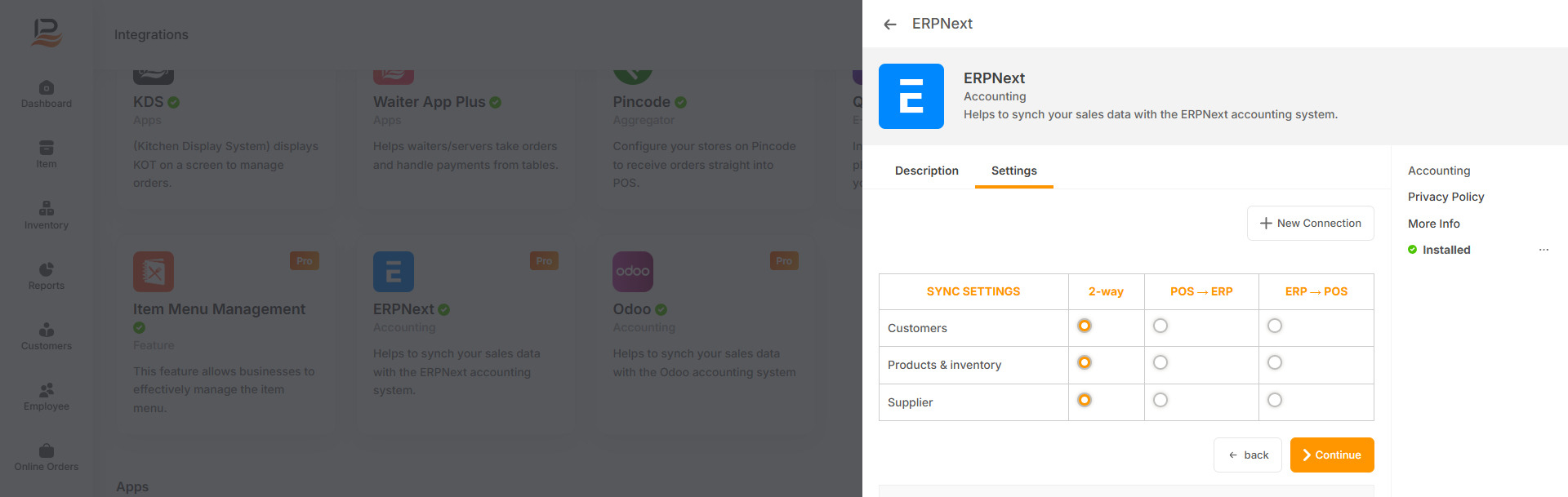Open the Item section in sidebar
This screenshot has width=1568, height=497.
pos(47,154)
